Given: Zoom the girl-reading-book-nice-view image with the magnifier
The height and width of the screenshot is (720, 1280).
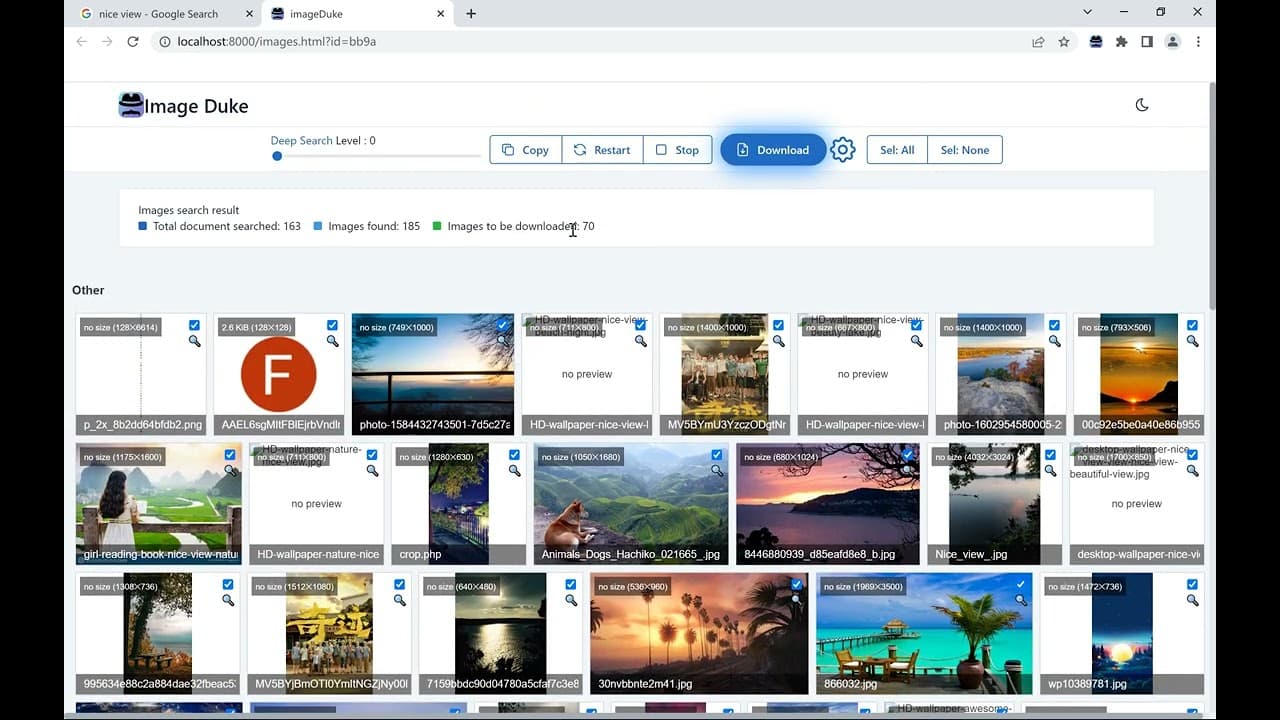Looking at the screenshot, I should 230,471.
